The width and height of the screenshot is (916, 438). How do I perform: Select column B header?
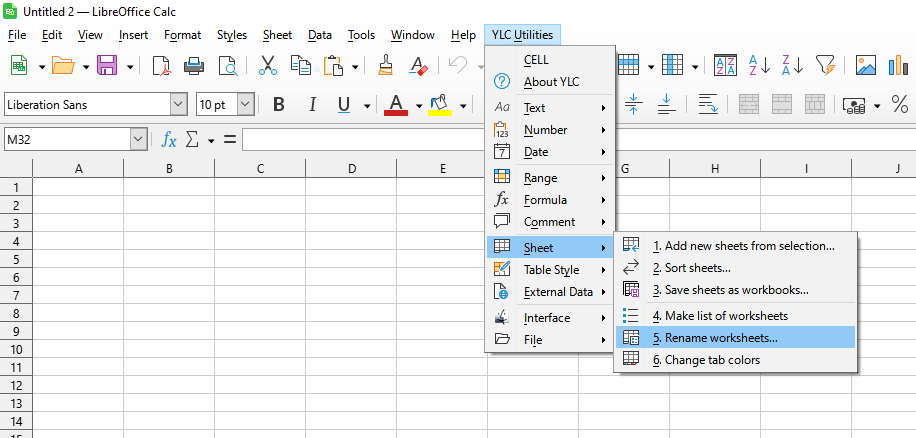pyautogui.click(x=169, y=169)
